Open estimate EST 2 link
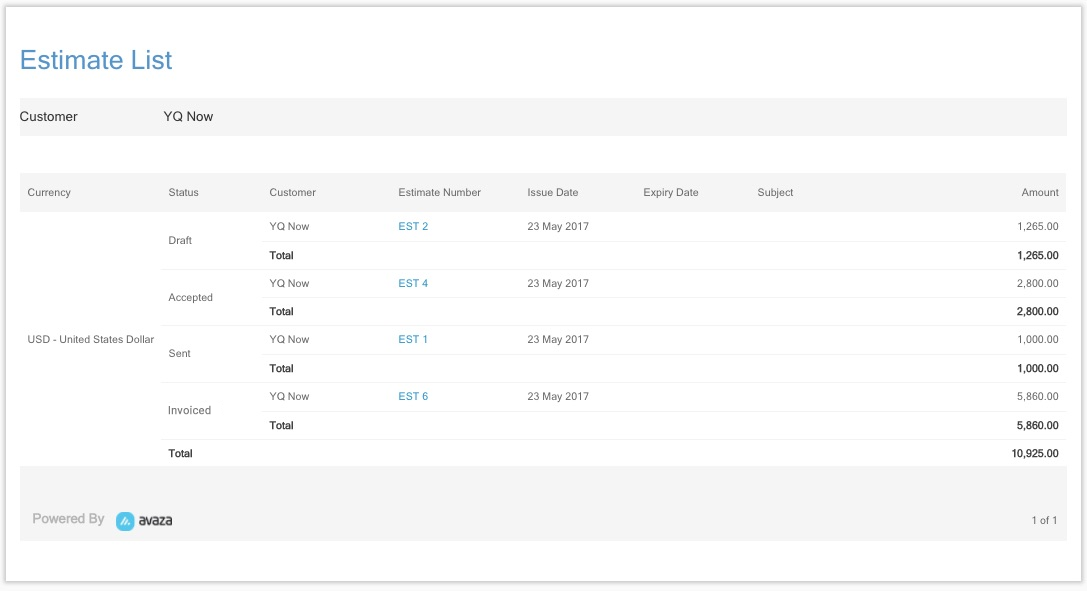The height and width of the screenshot is (591, 1087). point(413,227)
